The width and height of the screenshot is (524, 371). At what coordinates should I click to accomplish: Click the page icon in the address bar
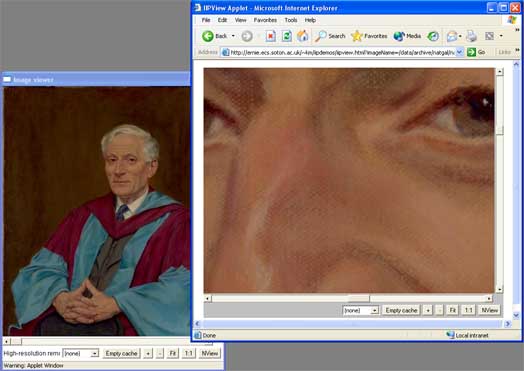226,52
